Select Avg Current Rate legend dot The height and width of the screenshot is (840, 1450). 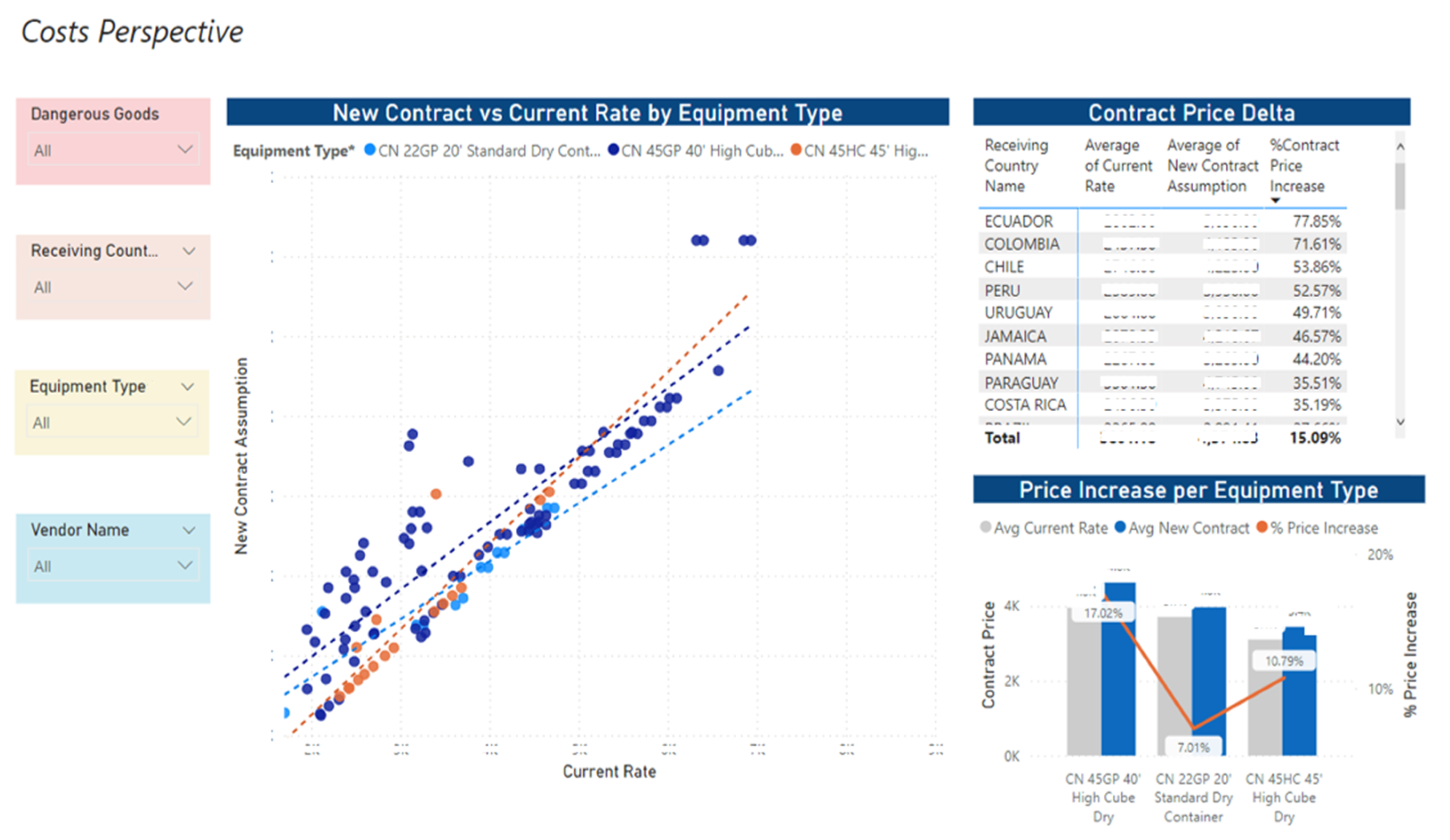click(x=986, y=527)
